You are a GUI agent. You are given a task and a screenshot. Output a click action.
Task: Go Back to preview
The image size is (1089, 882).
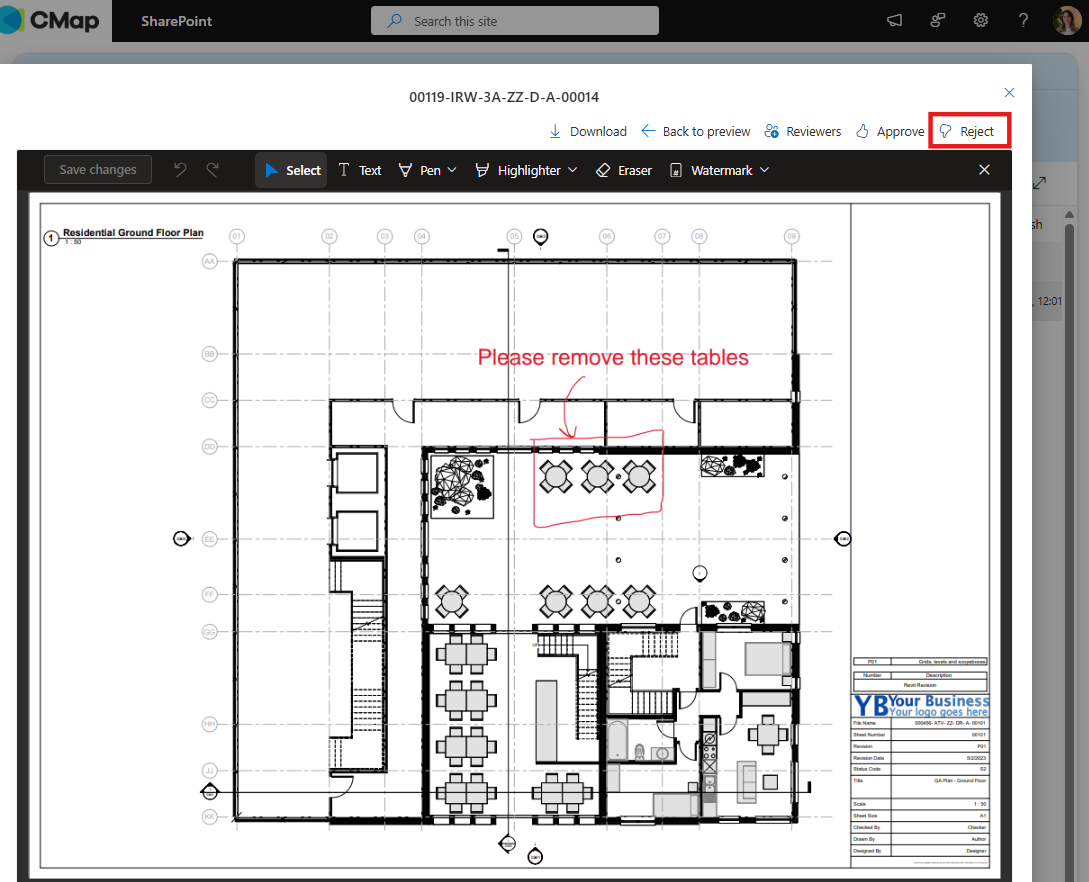[695, 131]
